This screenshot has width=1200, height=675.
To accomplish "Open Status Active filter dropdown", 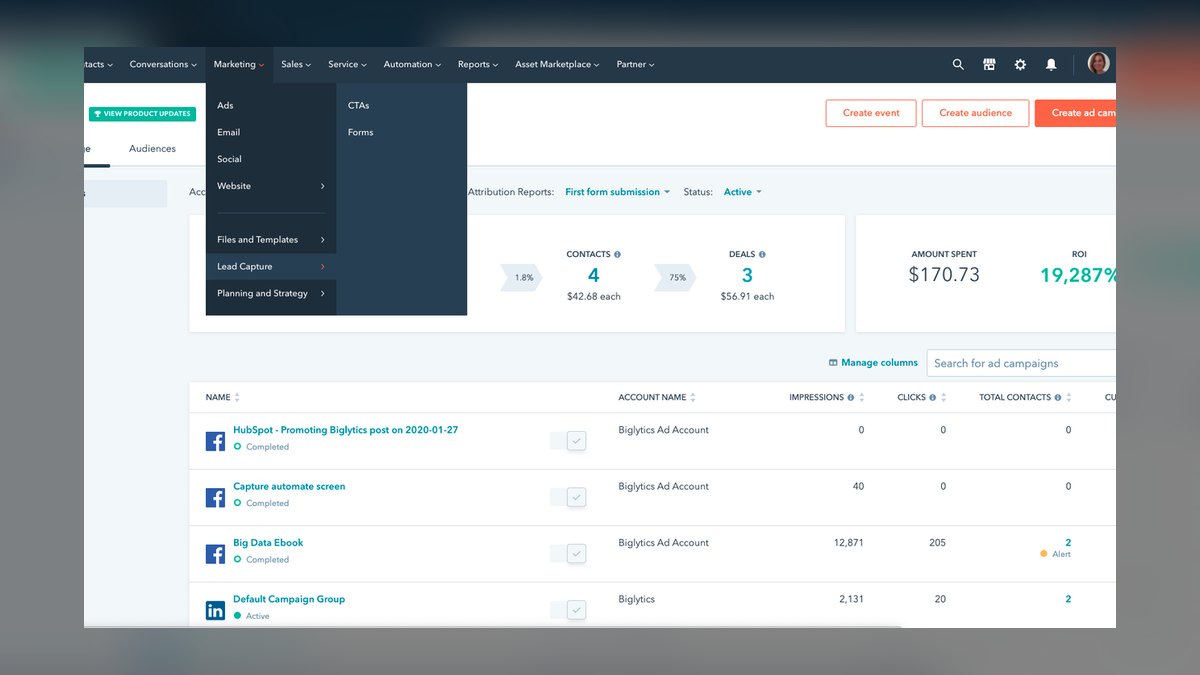I will click(x=743, y=192).
